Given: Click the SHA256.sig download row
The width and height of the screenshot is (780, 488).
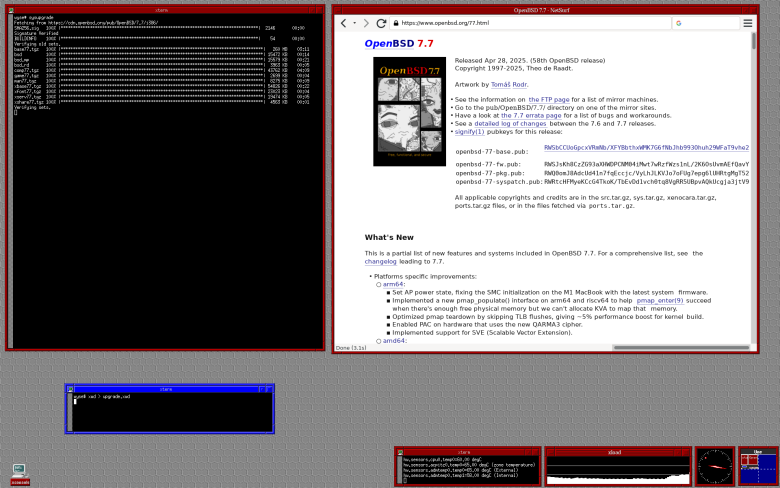Looking at the screenshot, I should [159, 28].
